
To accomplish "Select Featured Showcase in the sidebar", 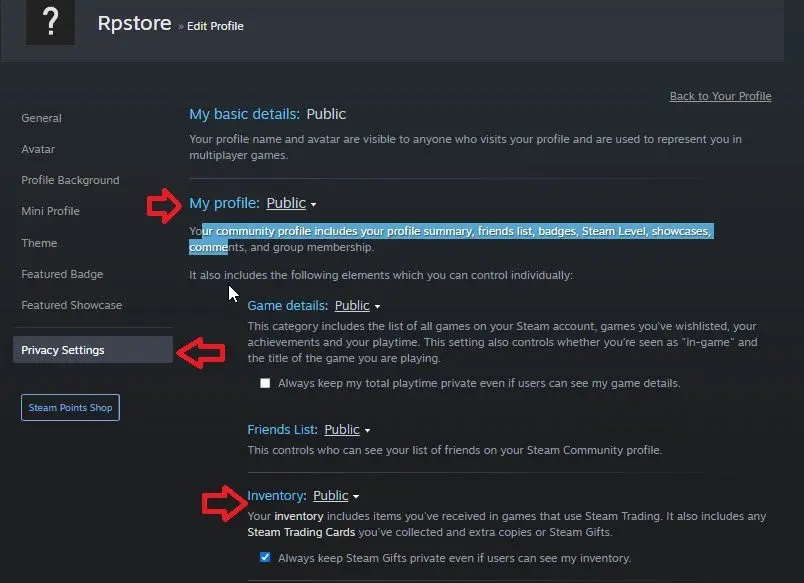I will coord(72,305).
